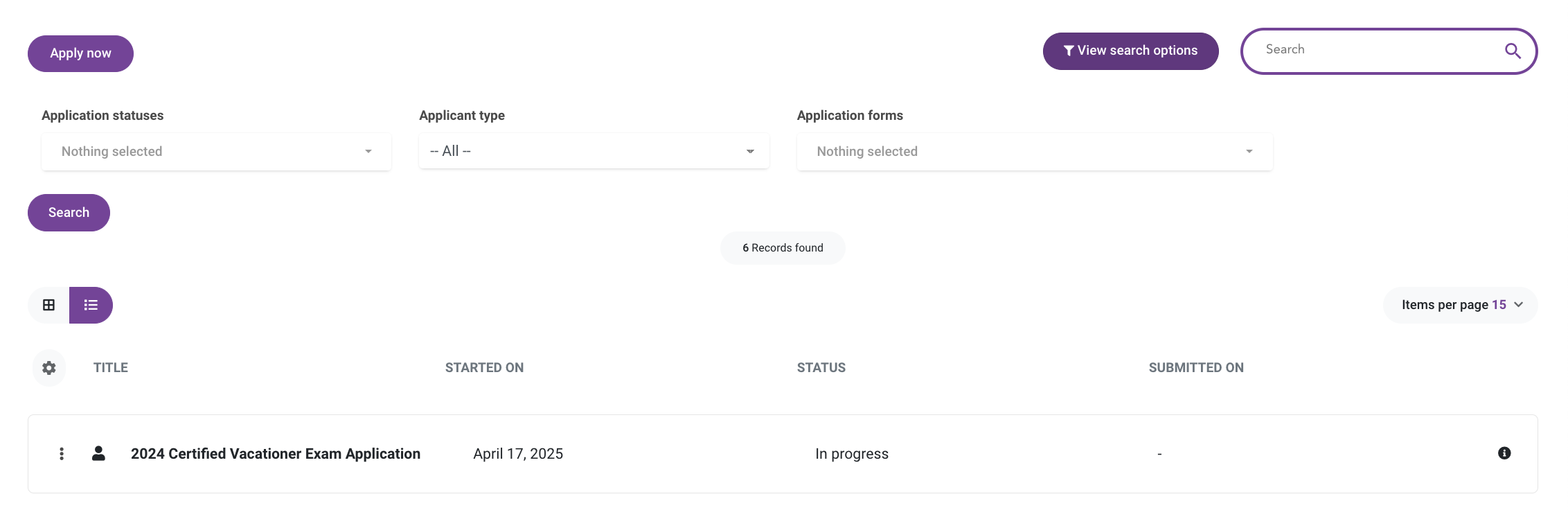Switch to list view layout
Image resolution: width=1568 pixels, height=510 pixels.
point(91,305)
